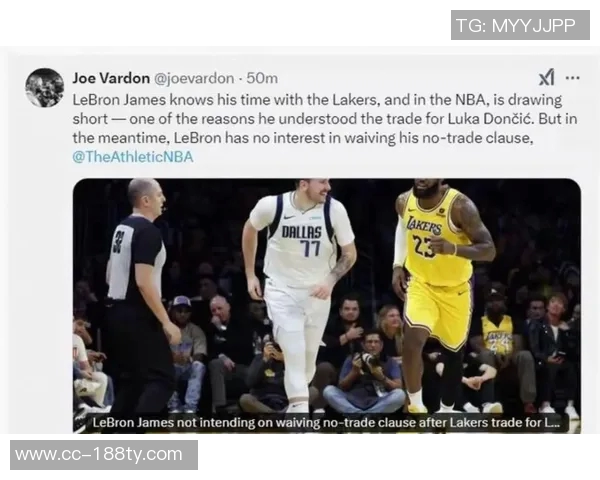Click the www.cc-188ty.com watermark banner
Screen dimensions: 600x480
[104, 455]
